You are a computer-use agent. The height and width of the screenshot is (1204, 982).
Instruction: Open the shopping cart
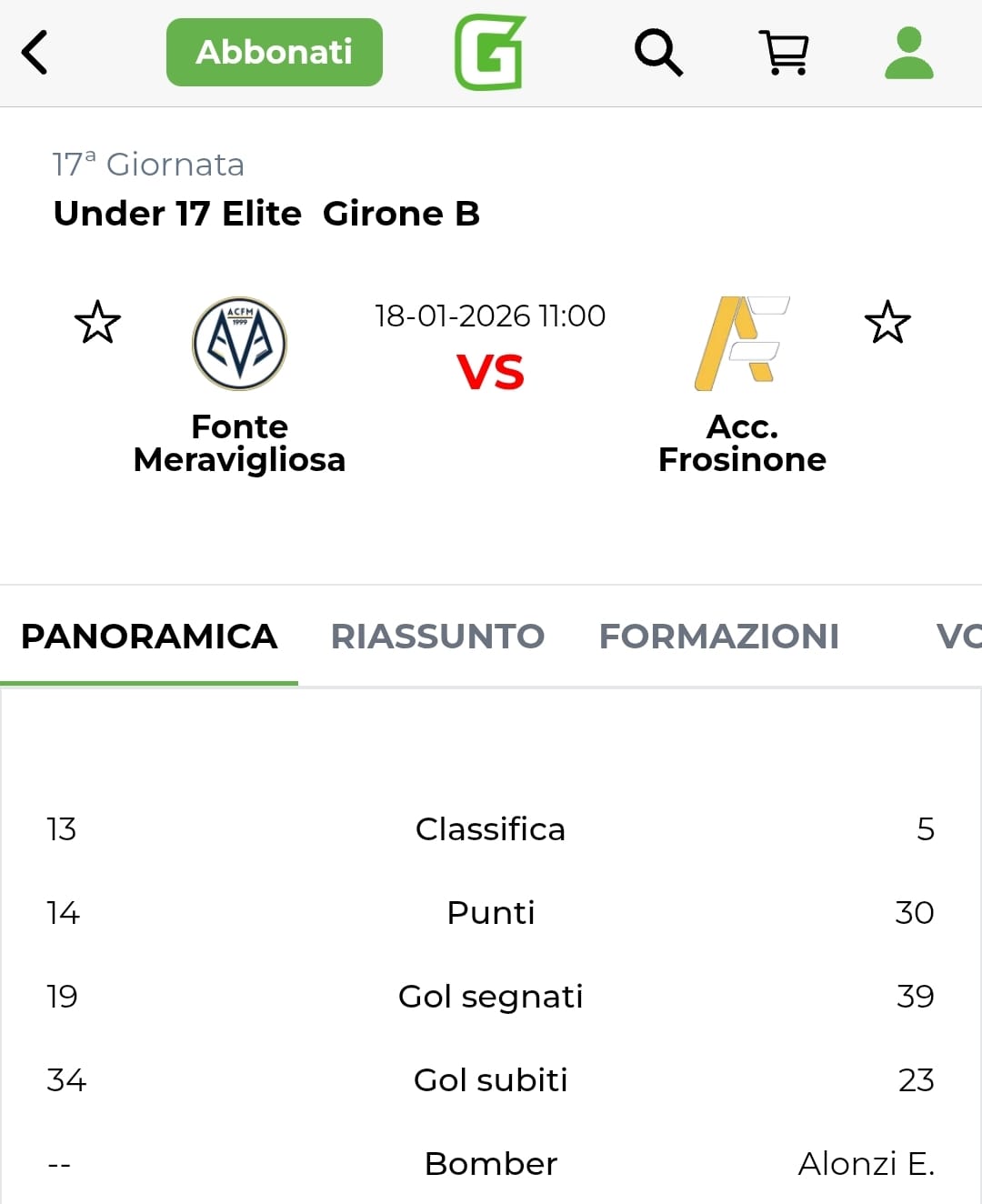click(x=785, y=52)
